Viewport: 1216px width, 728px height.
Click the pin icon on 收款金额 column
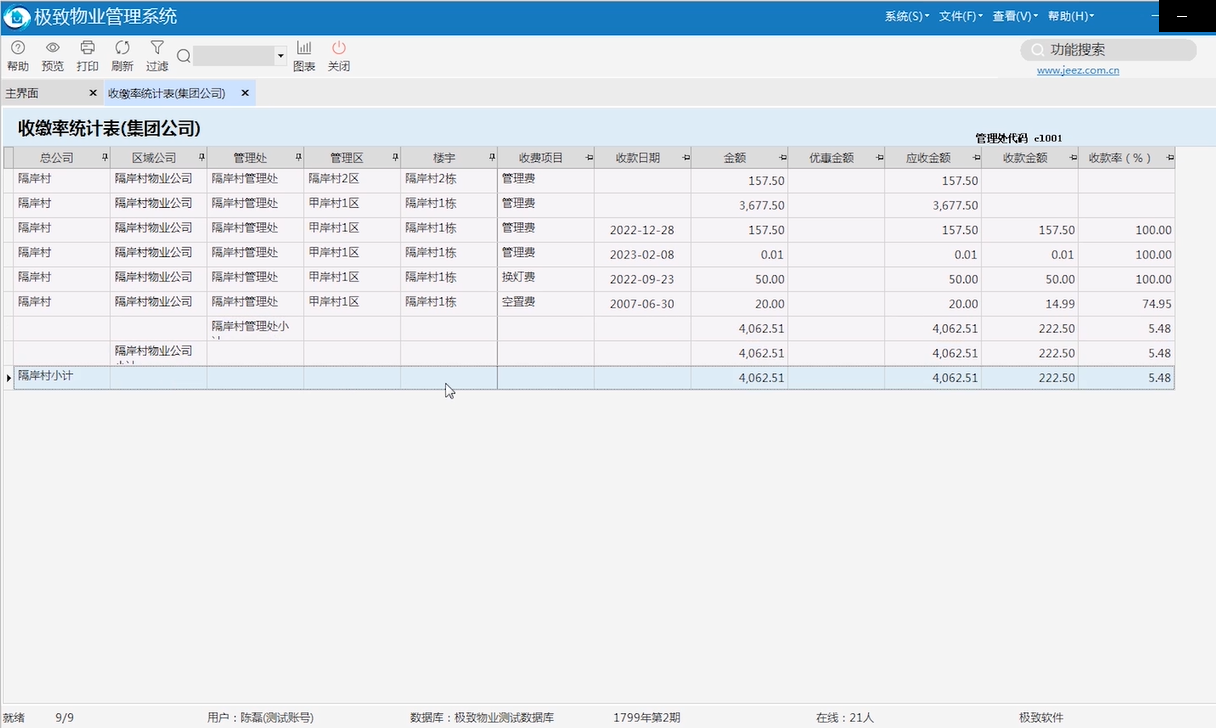coord(1074,158)
